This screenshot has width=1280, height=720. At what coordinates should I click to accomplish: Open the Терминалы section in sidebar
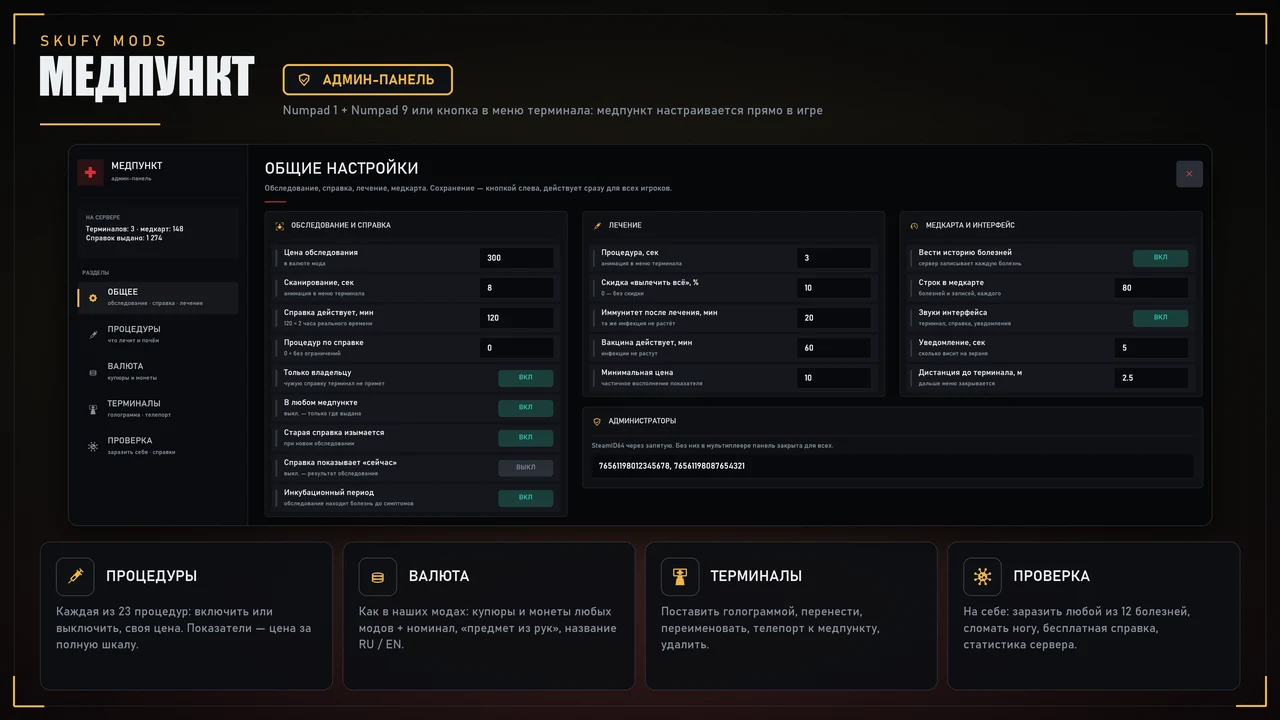158,409
